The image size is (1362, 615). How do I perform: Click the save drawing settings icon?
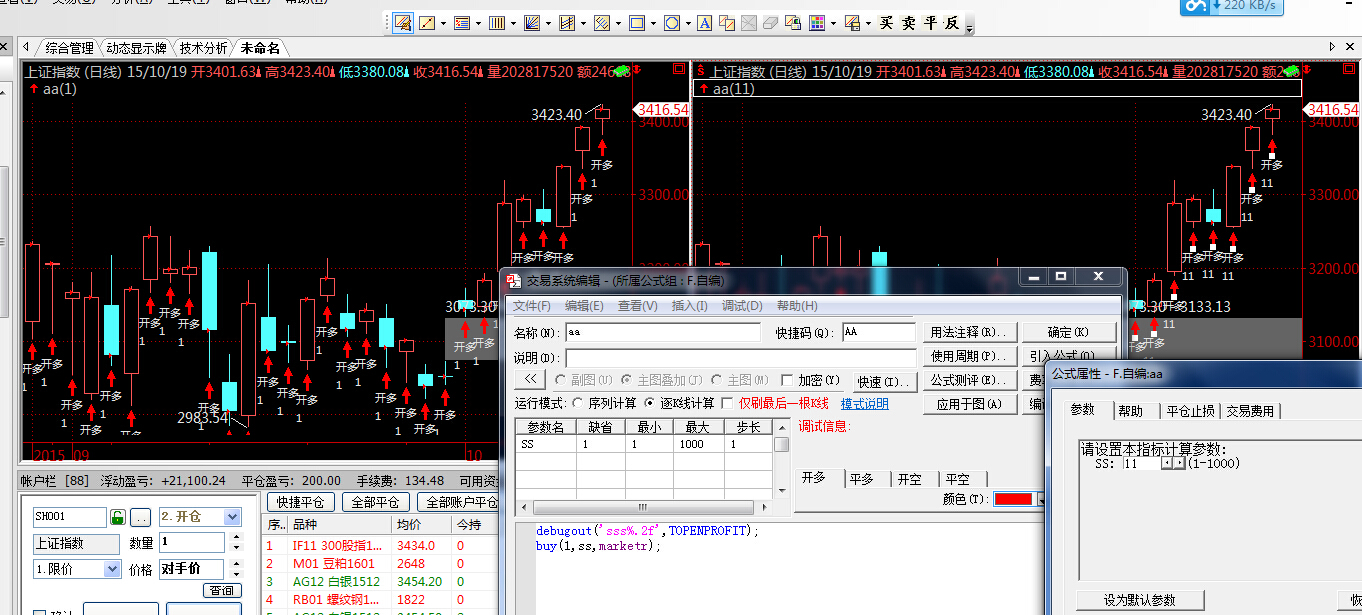click(852, 22)
